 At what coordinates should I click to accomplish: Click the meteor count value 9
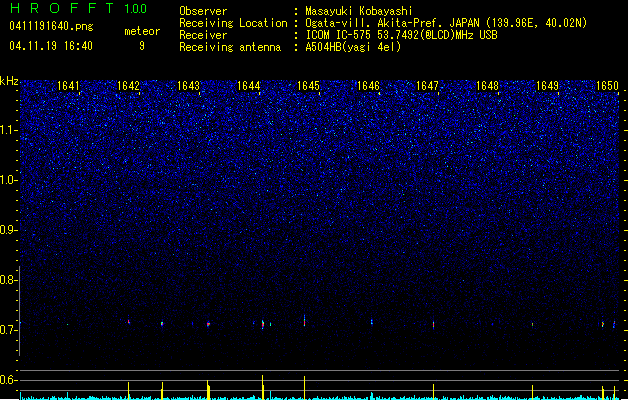pyautogui.click(x=142, y=46)
